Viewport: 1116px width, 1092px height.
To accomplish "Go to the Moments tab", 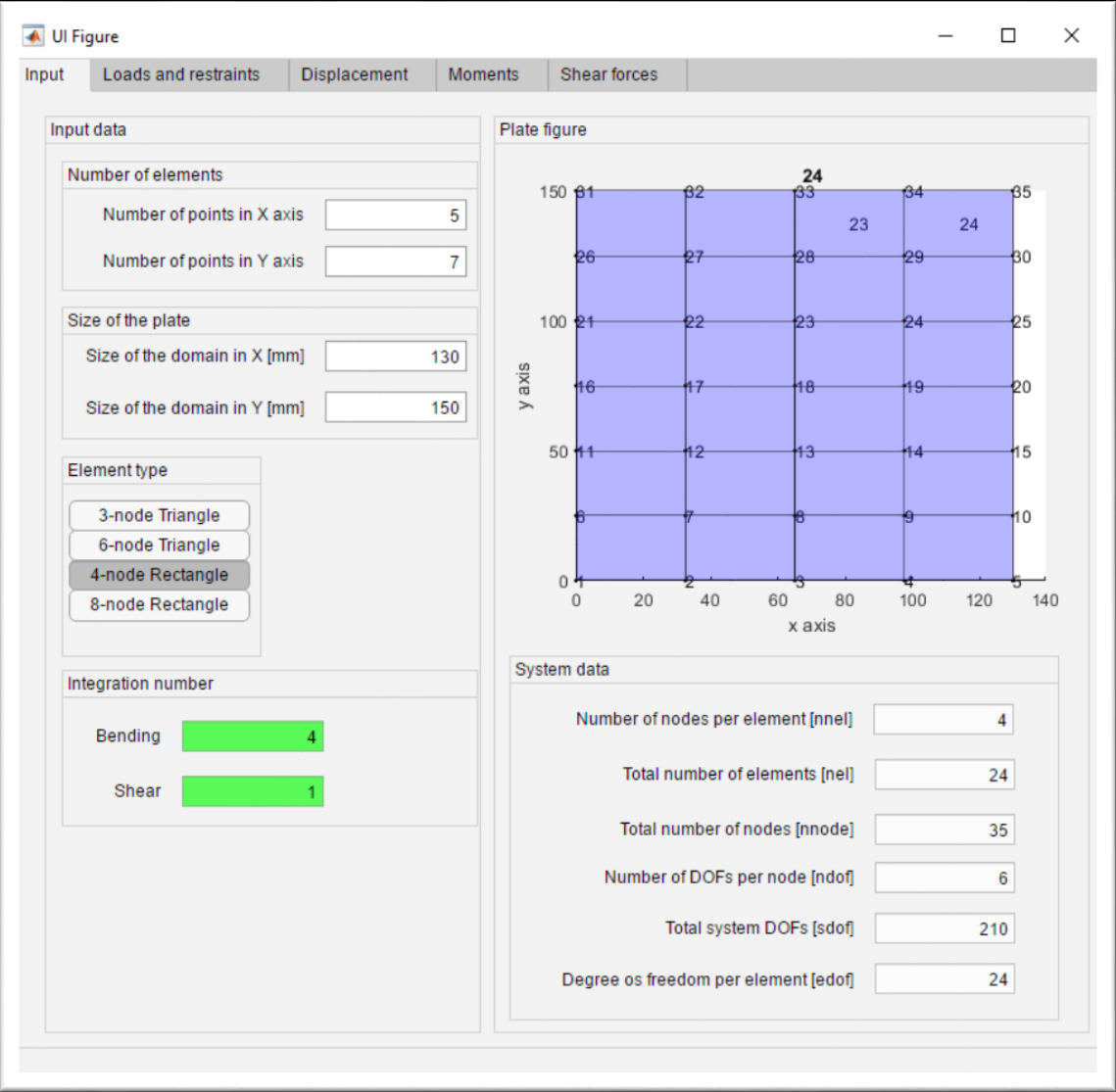I will (x=483, y=74).
